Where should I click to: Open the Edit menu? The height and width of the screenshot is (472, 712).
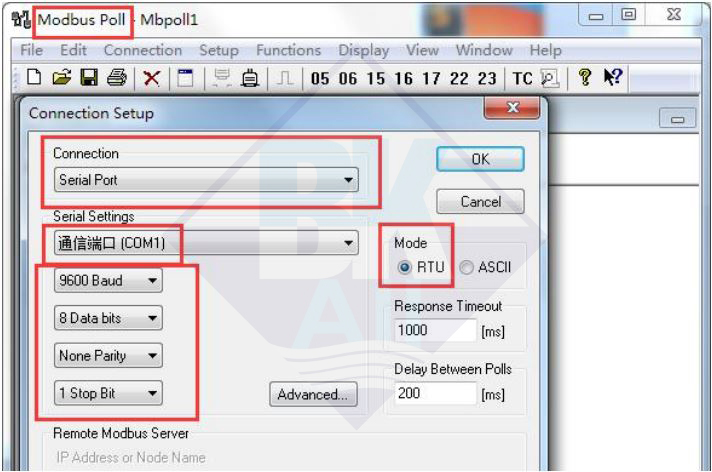74,50
